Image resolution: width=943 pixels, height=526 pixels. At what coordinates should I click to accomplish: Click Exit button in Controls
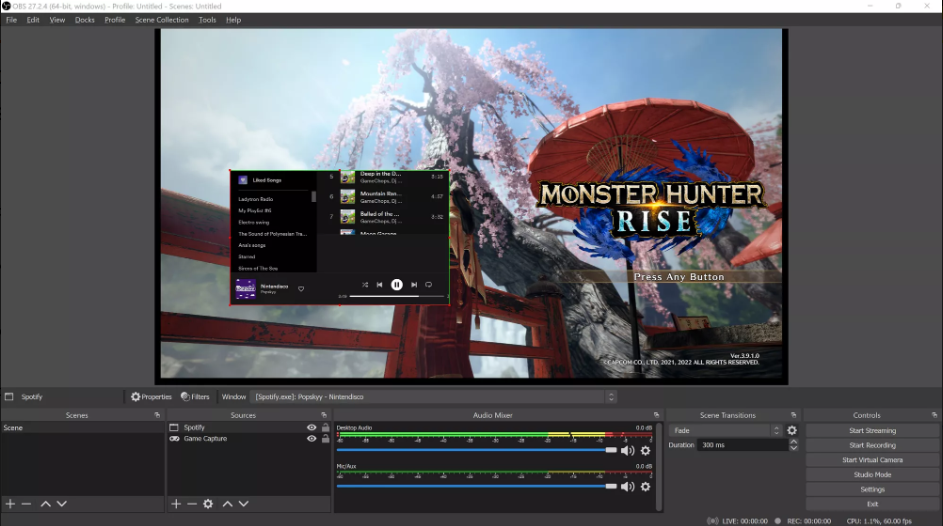pos(872,504)
